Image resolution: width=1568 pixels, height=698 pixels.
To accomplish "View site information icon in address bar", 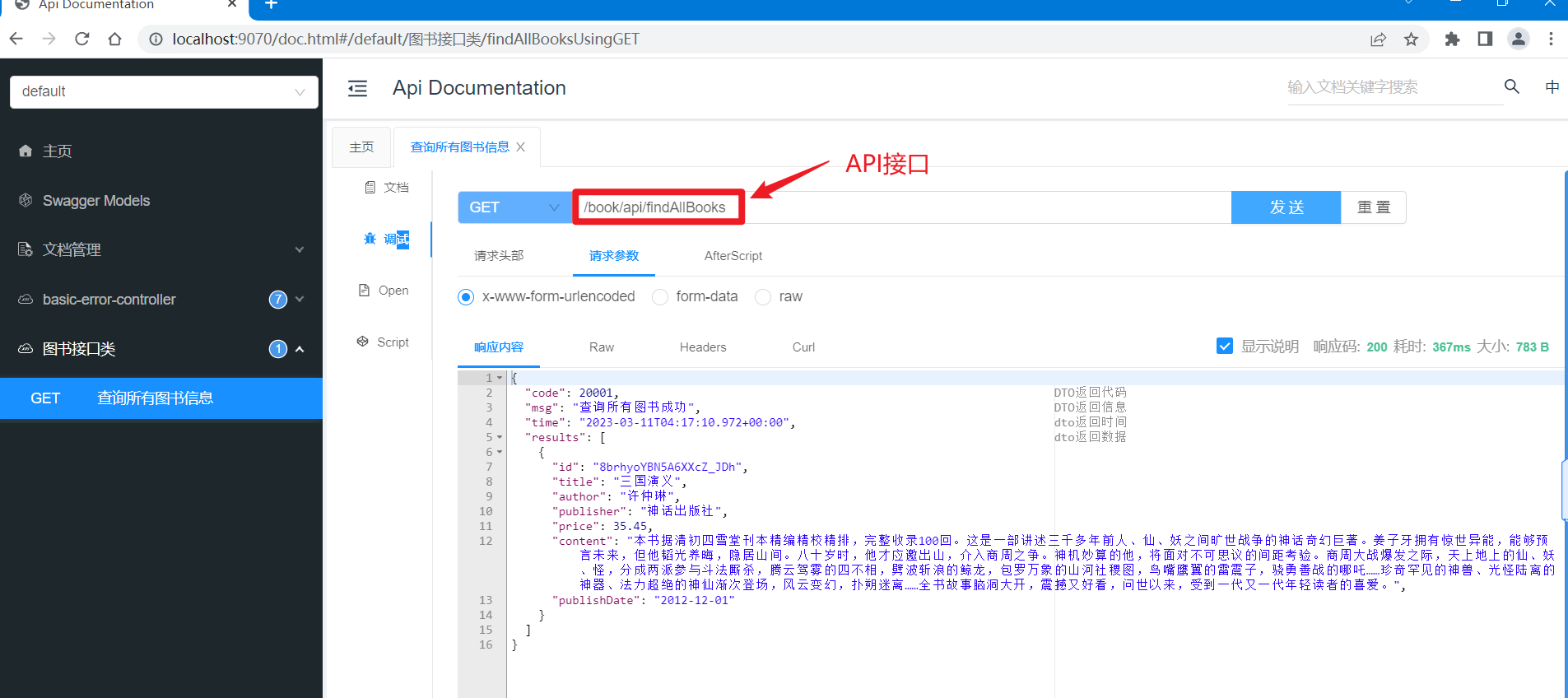I will tap(156, 39).
